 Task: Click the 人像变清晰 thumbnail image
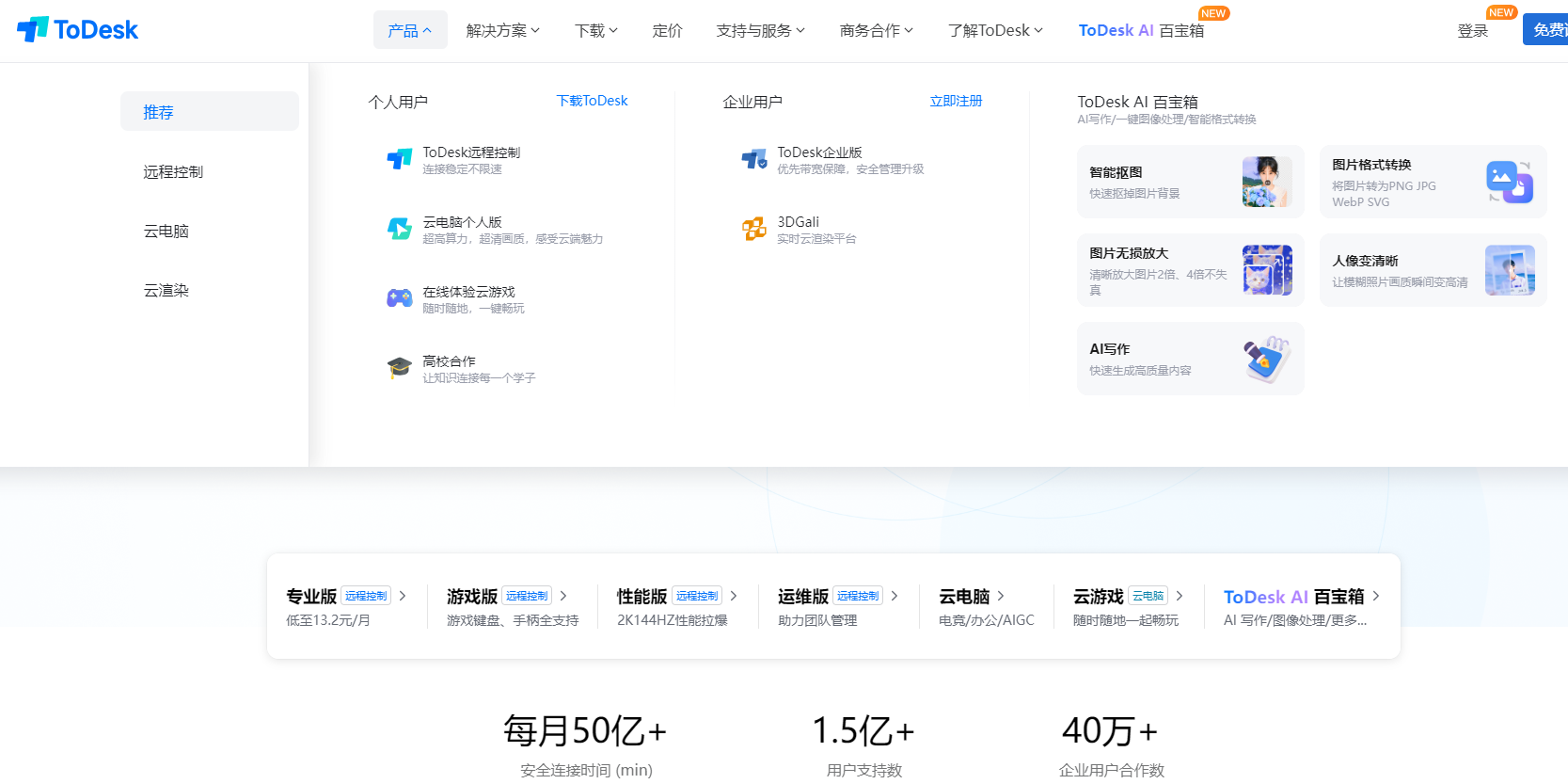1510,270
